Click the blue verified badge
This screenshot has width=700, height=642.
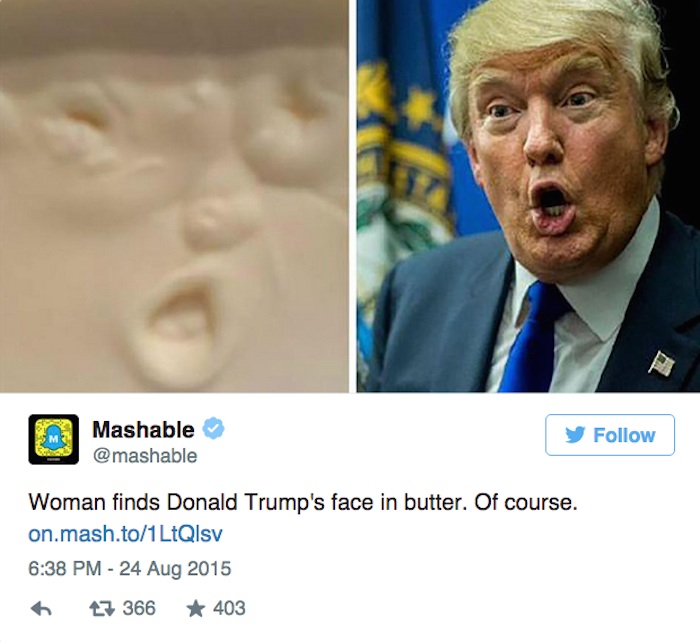pos(213,429)
